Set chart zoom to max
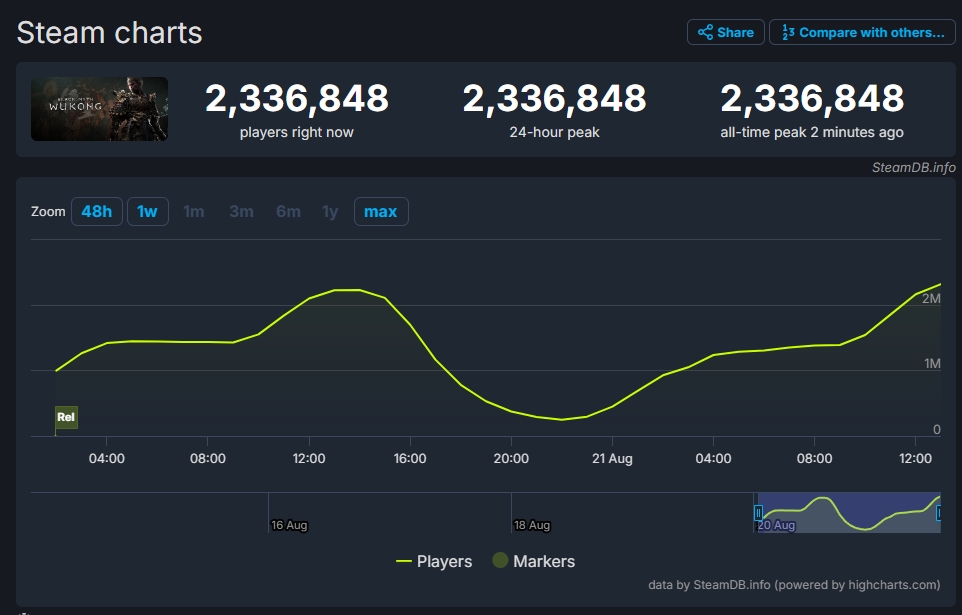 coord(381,212)
